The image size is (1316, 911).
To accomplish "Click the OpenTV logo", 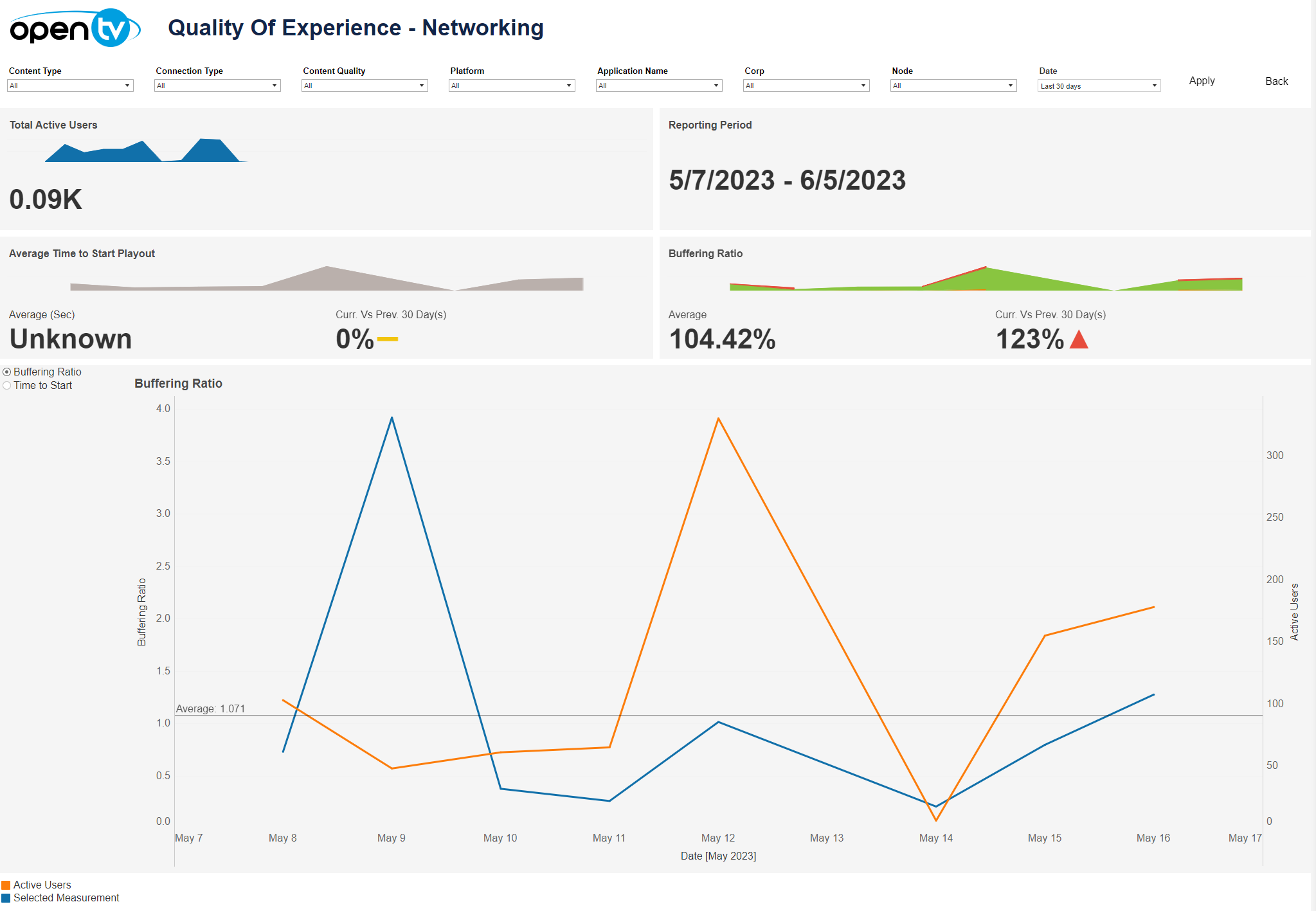I will (x=75, y=28).
